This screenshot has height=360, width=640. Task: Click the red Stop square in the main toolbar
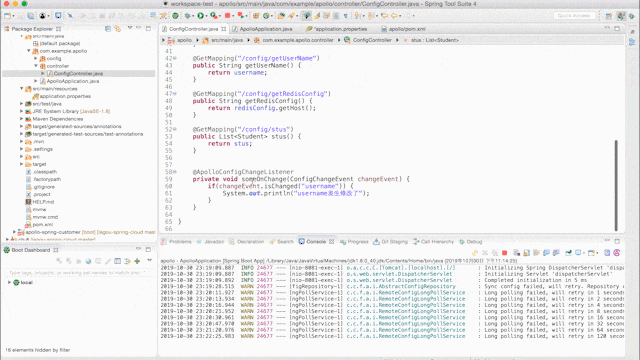tap(228, 16)
